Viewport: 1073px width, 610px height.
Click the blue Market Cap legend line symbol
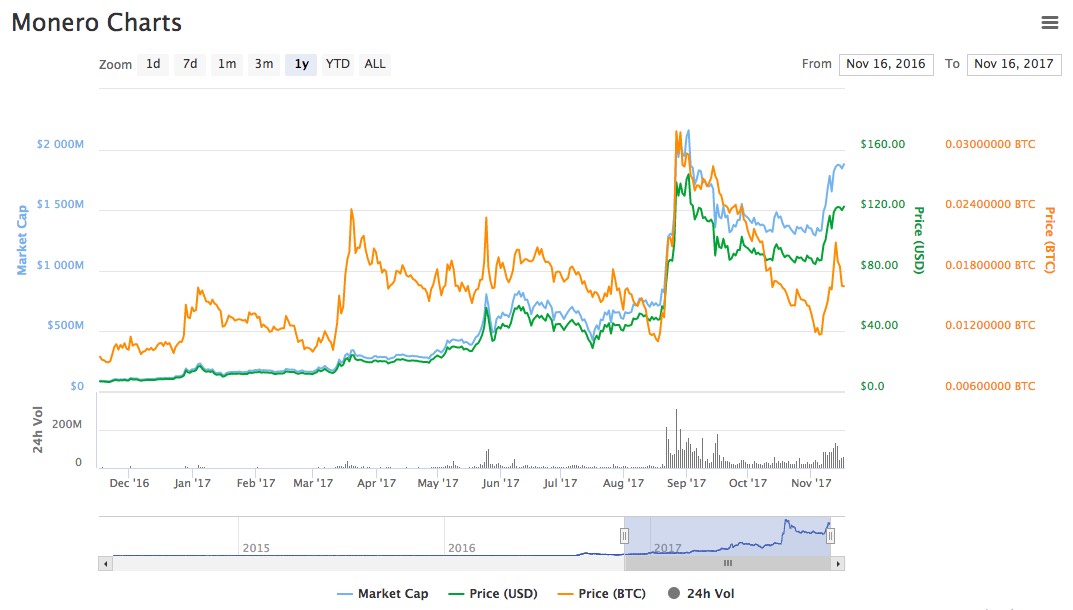point(344,594)
